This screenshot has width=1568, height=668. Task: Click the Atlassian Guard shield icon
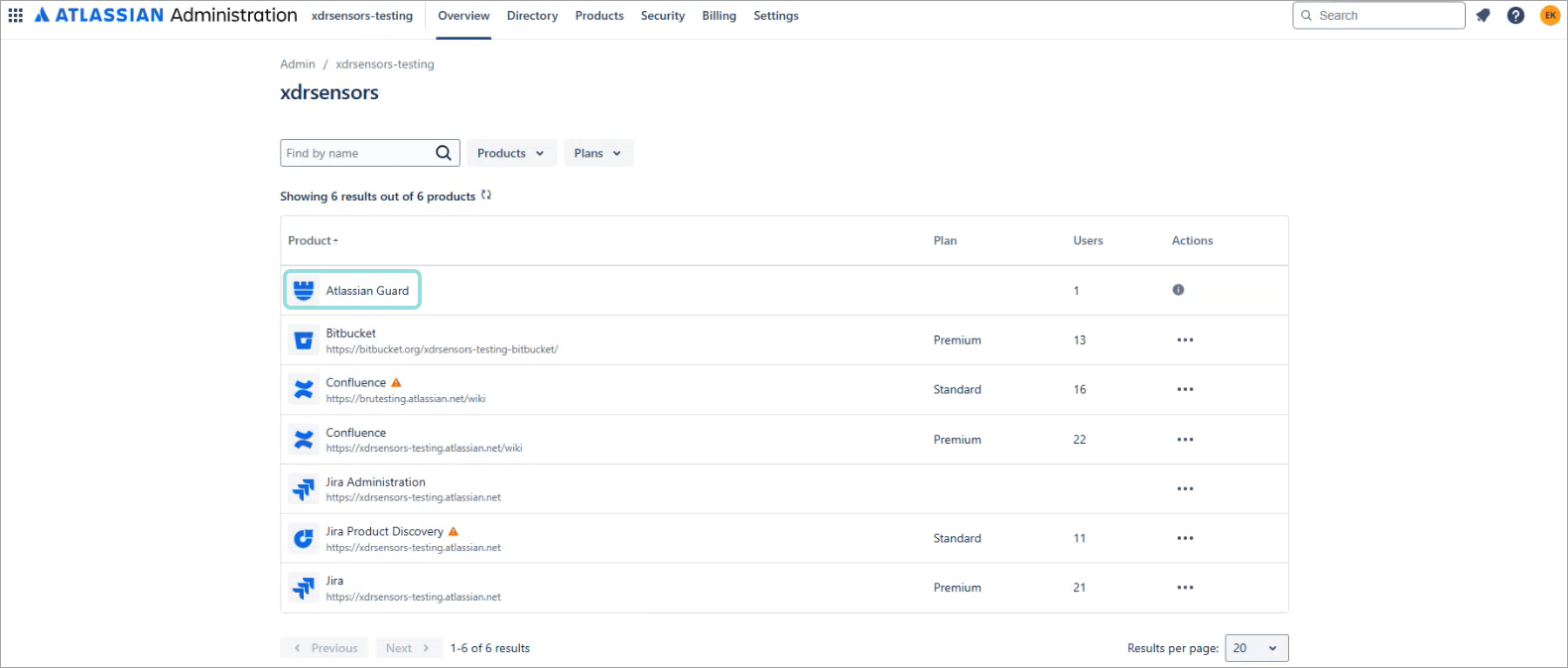pyautogui.click(x=304, y=290)
